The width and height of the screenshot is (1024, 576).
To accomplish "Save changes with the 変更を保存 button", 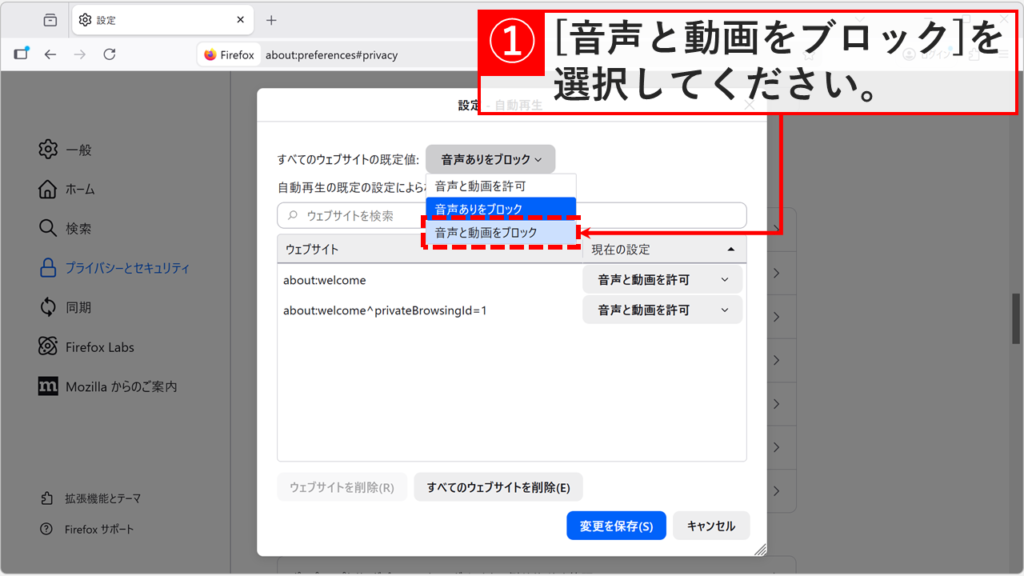I will tap(616, 525).
